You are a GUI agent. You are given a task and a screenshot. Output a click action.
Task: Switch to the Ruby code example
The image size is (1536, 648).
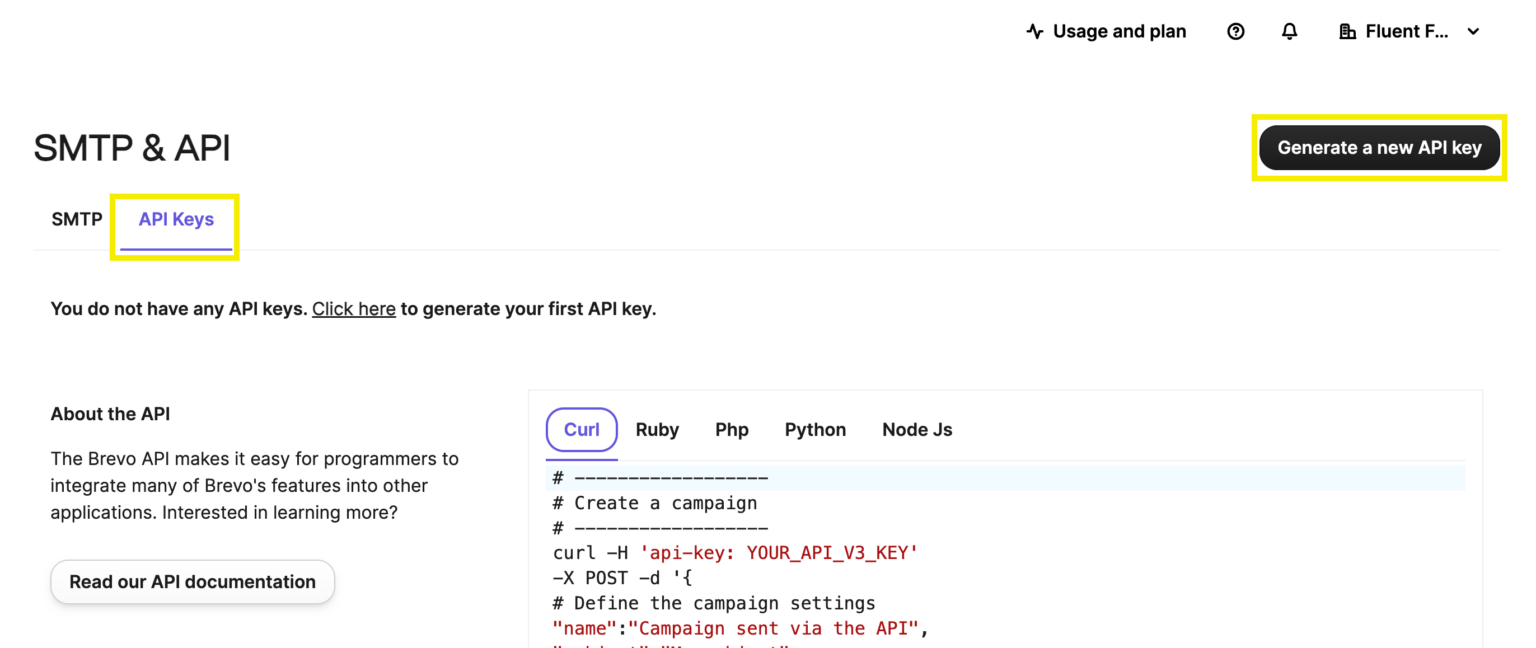pyautogui.click(x=657, y=429)
